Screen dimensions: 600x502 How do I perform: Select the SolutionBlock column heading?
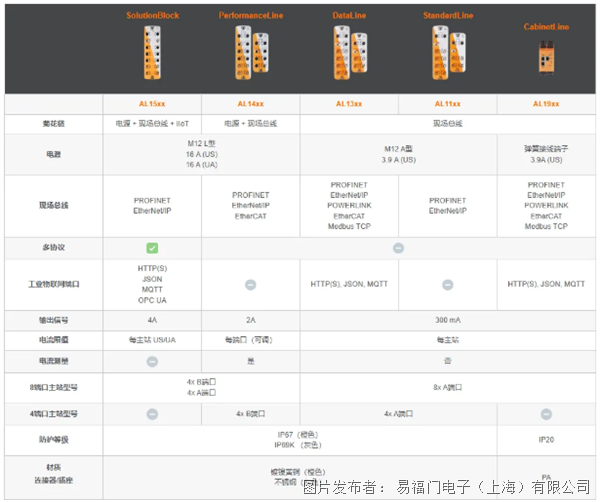(153, 17)
